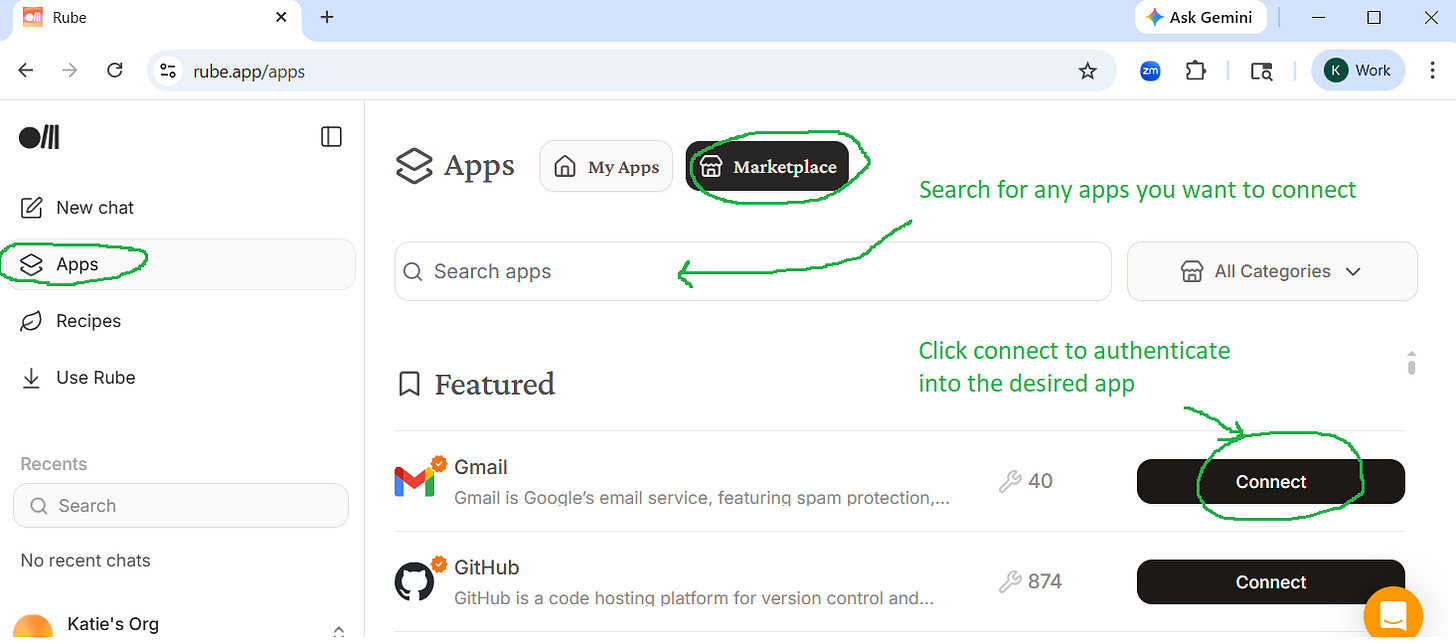Click the Featured bookmark icon
Viewport: 1456px width, 644px height.
click(409, 384)
